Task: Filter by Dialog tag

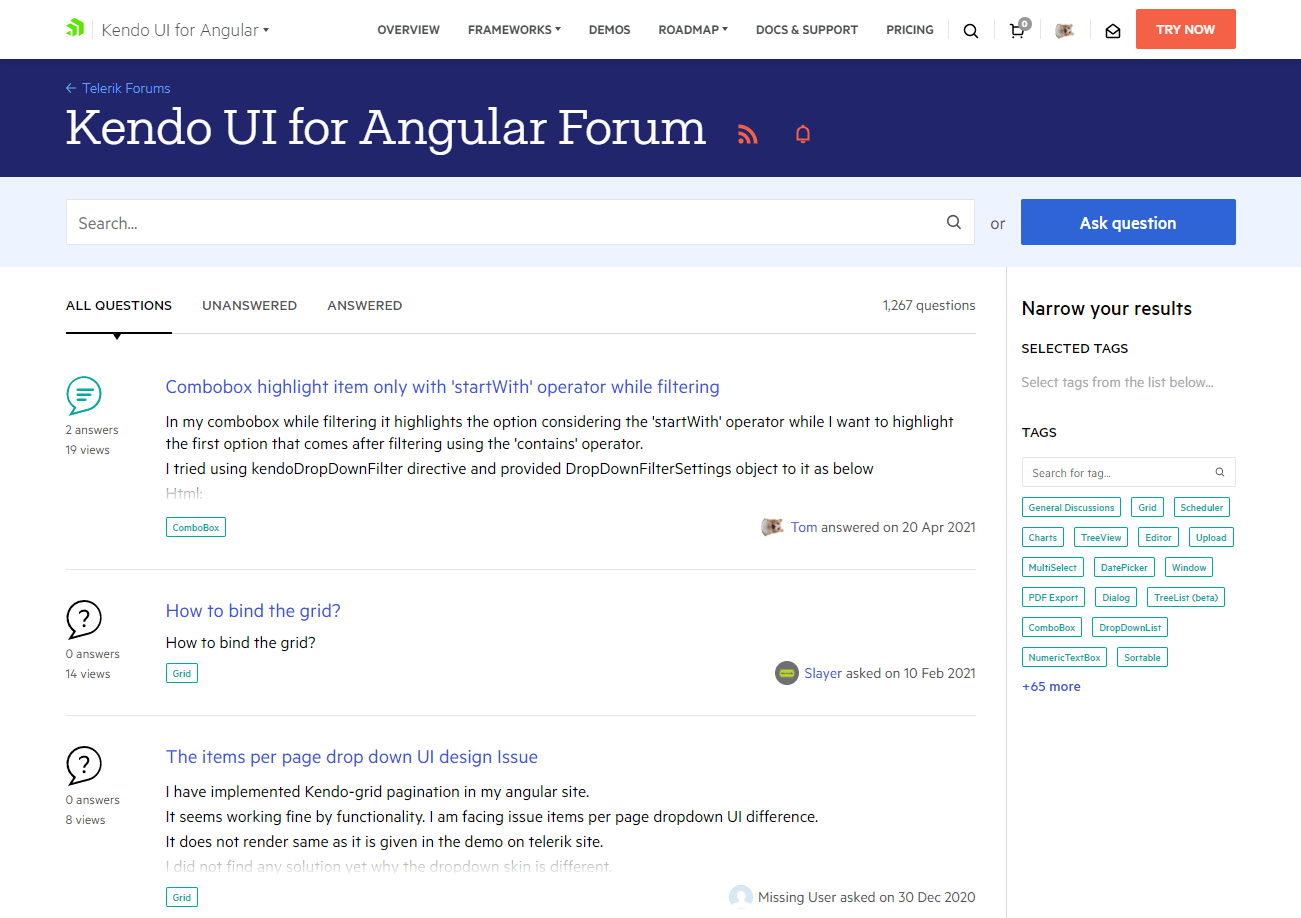Action: (x=1116, y=597)
